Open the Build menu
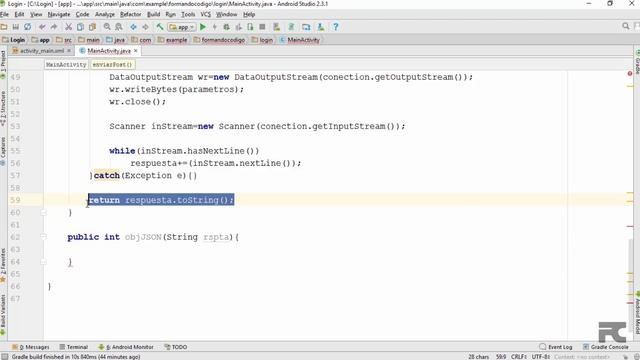 point(153,14)
